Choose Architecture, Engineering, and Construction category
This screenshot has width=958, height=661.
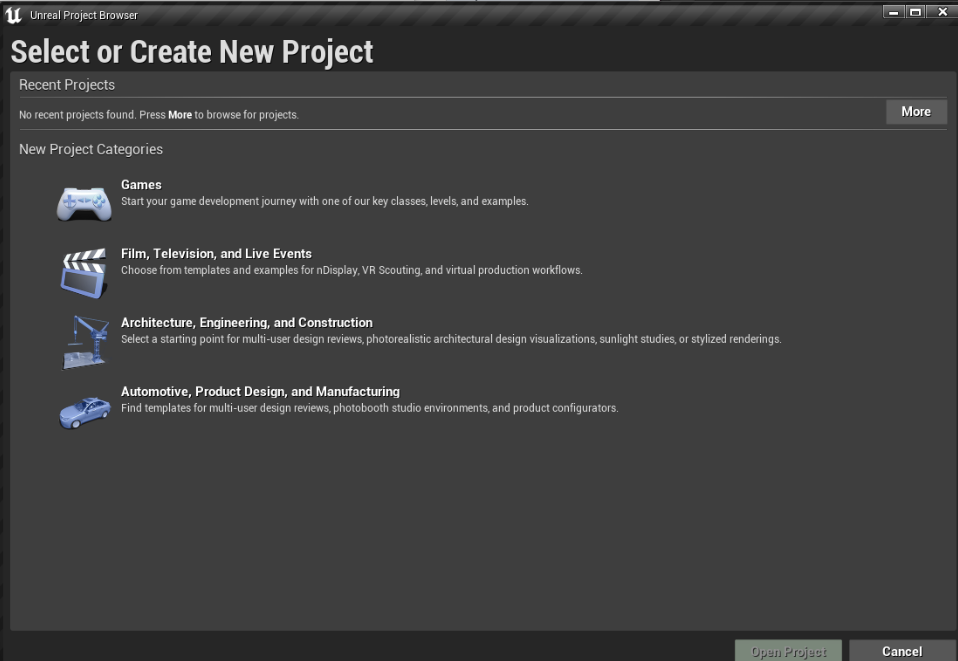(x=247, y=323)
